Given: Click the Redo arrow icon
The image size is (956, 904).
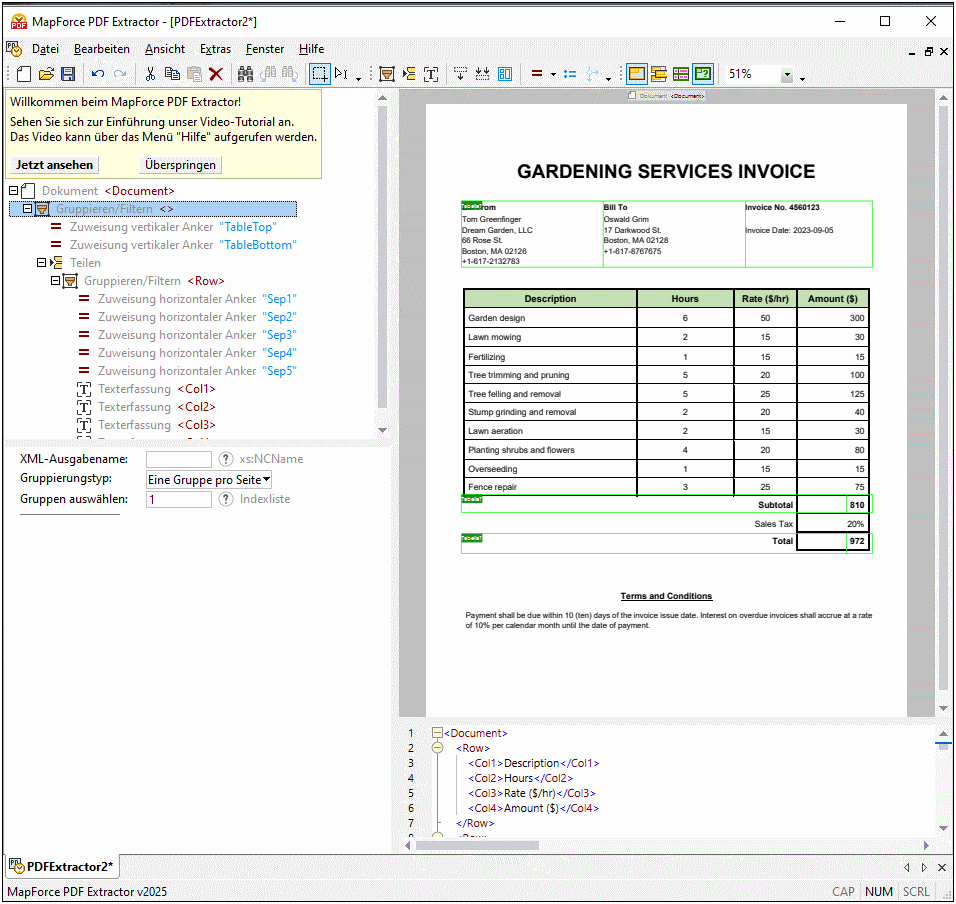Looking at the screenshot, I should pos(120,74).
